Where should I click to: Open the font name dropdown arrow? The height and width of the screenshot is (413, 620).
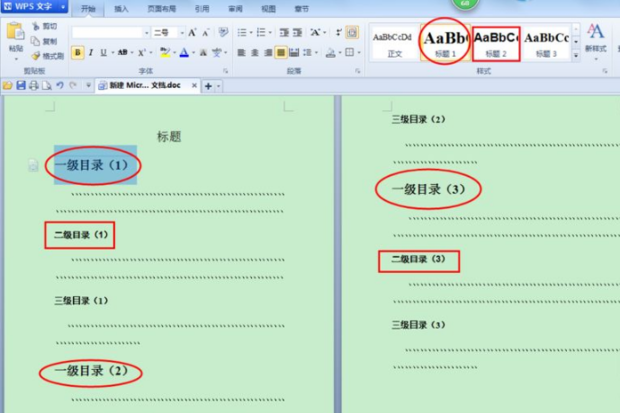146,33
